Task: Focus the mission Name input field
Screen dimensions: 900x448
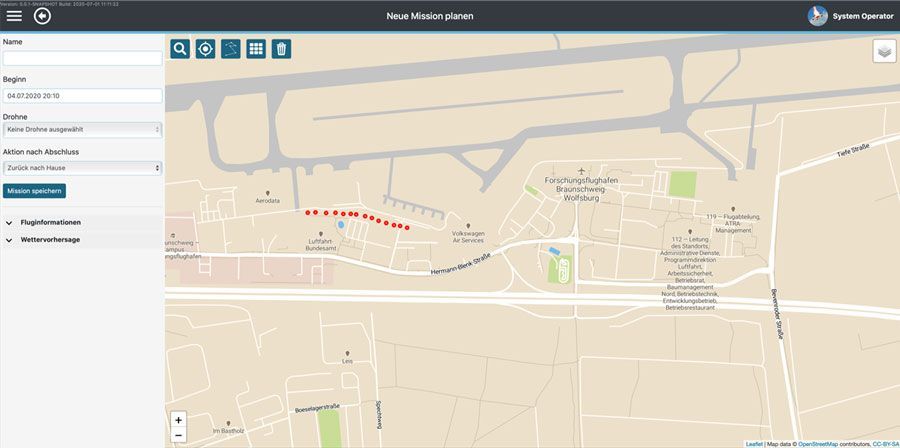Action: [82, 59]
